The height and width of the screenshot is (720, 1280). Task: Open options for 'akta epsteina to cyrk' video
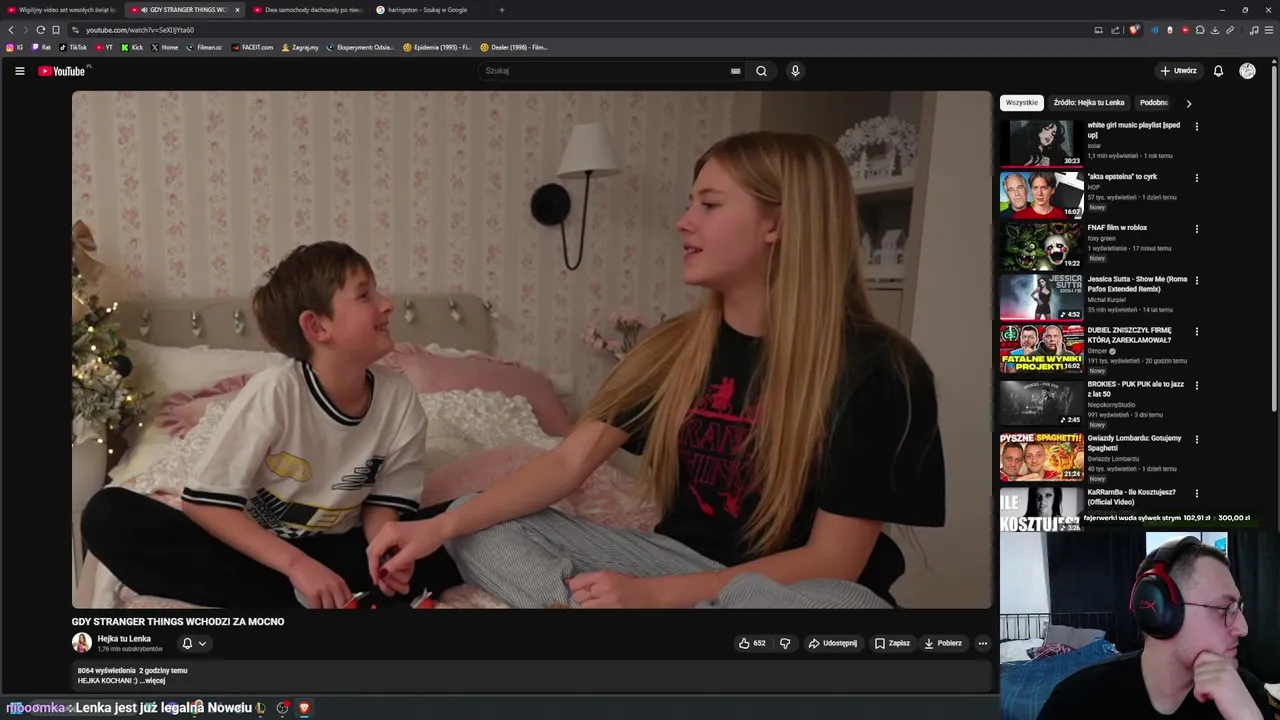coord(1196,178)
